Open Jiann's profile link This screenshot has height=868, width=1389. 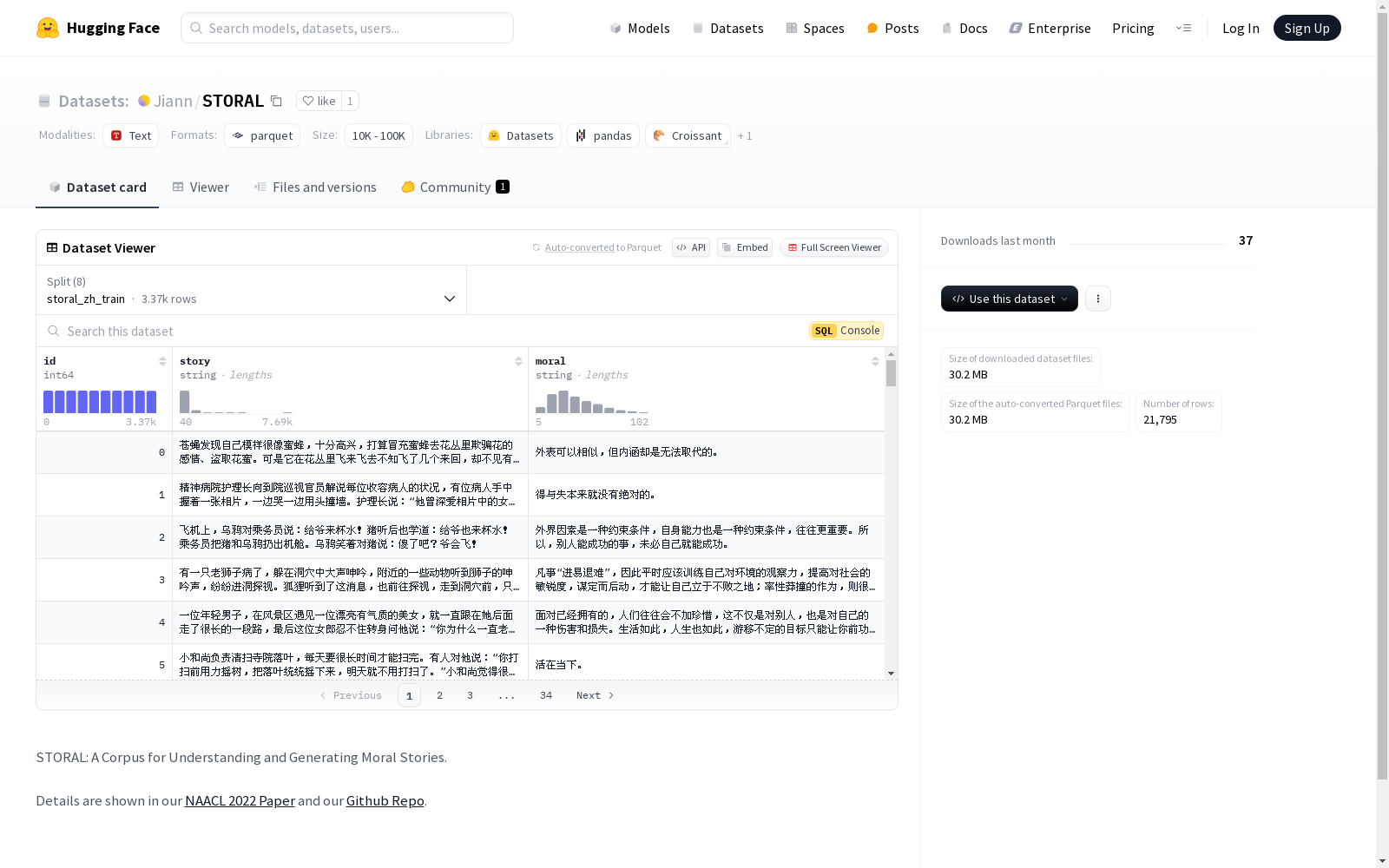click(173, 101)
